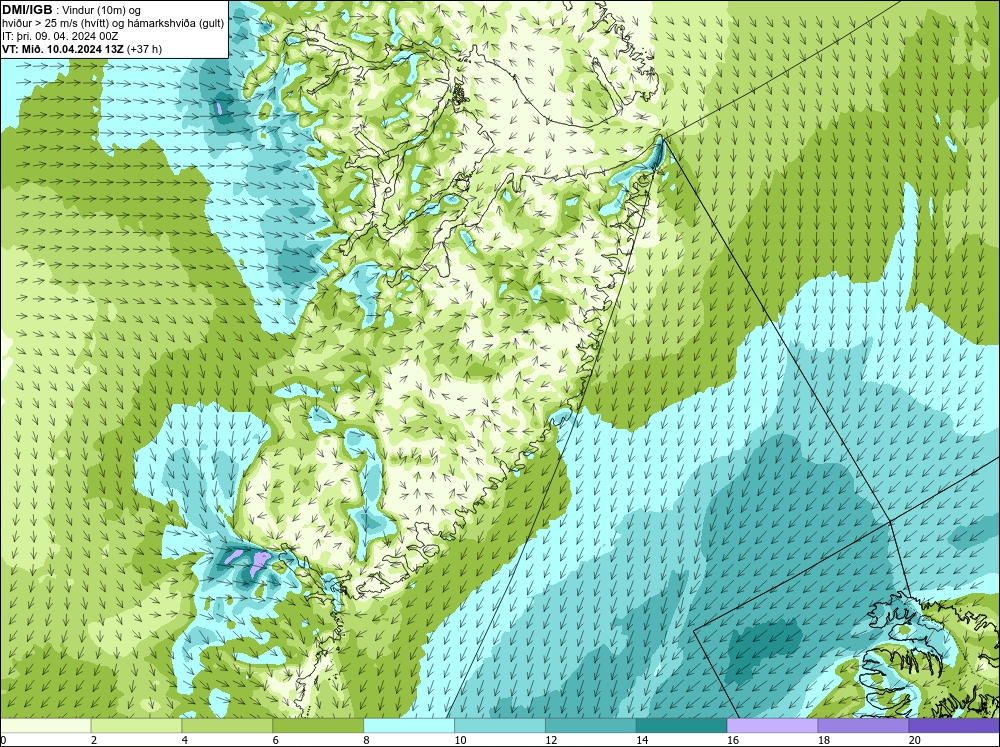The width and height of the screenshot is (1000, 747).
Task: Click the legend scale label "20"
Action: pos(915,740)
